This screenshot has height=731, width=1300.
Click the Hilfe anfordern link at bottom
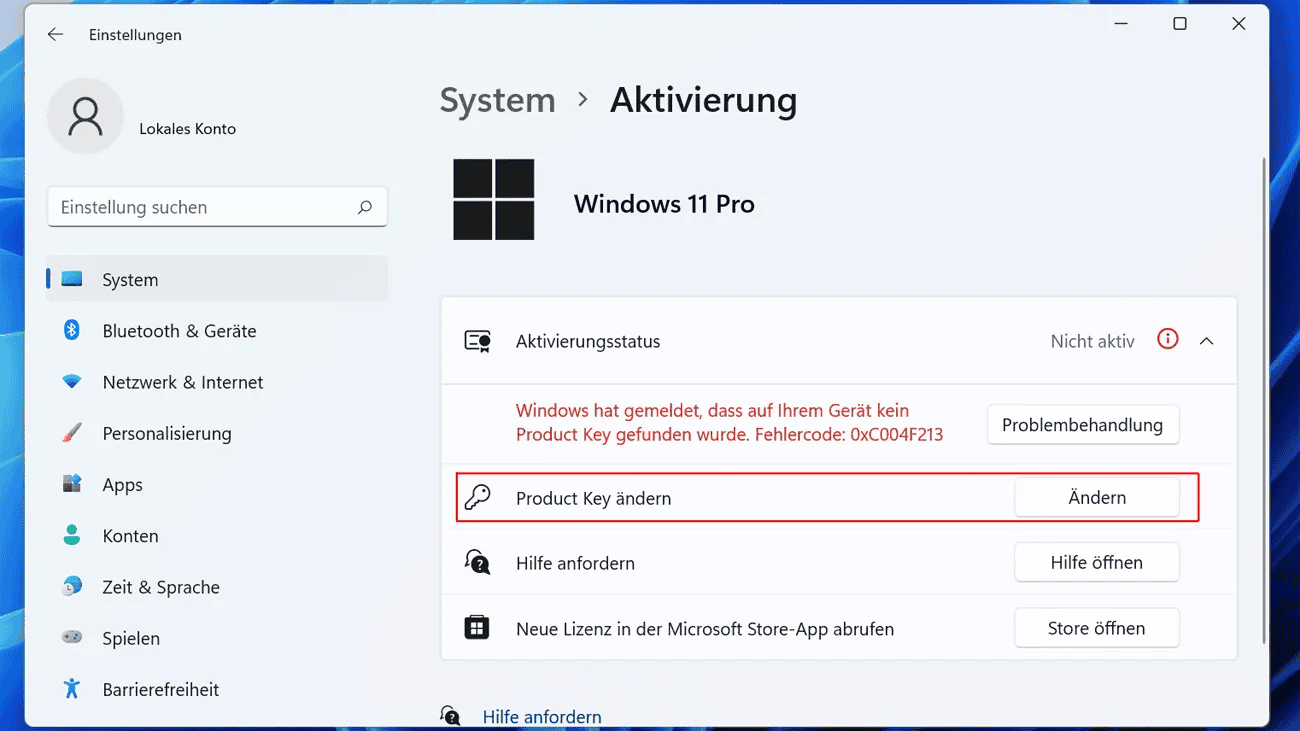tap(541, 717)
